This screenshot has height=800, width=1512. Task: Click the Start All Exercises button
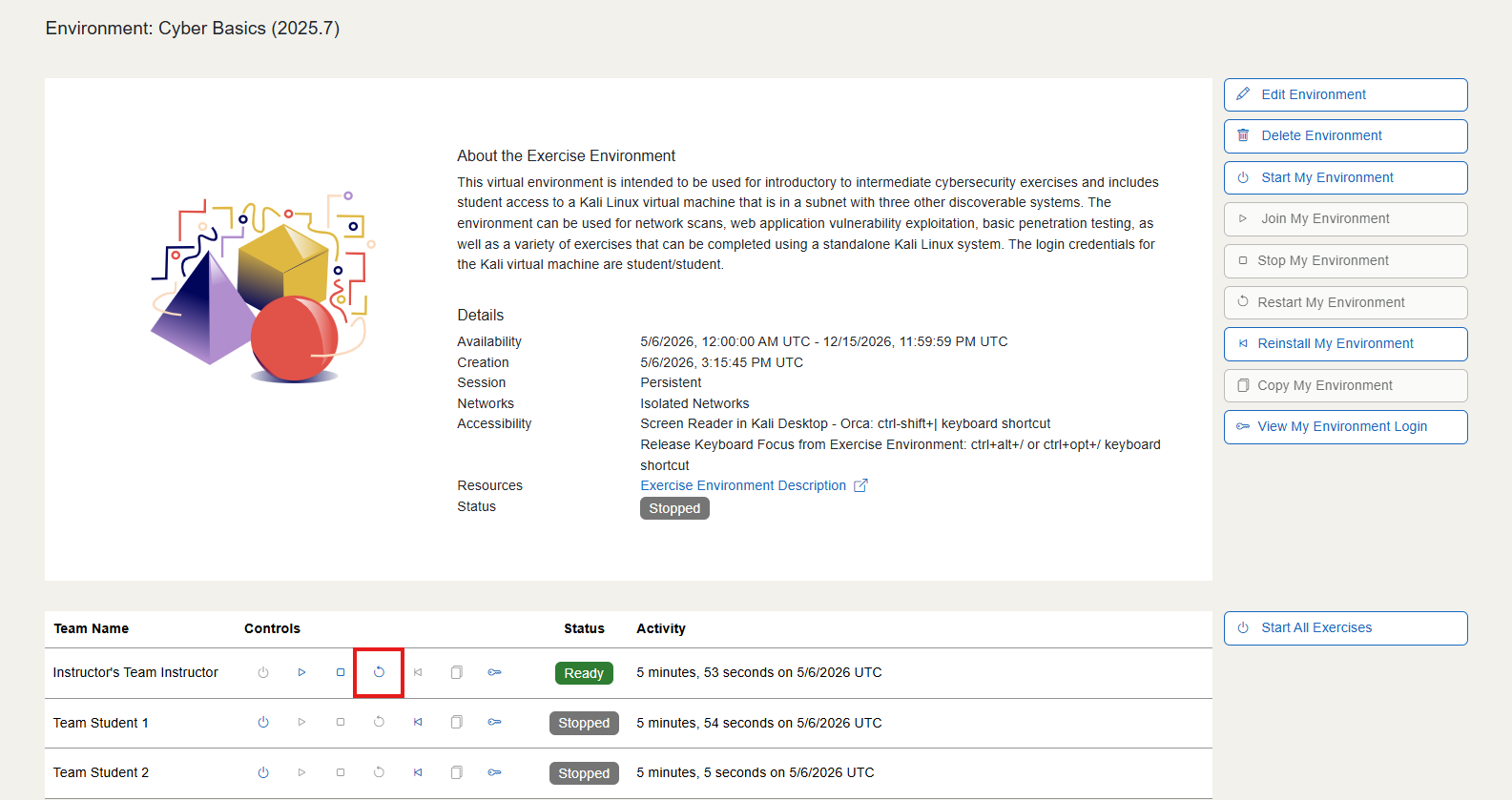(x=1345, y=627)
